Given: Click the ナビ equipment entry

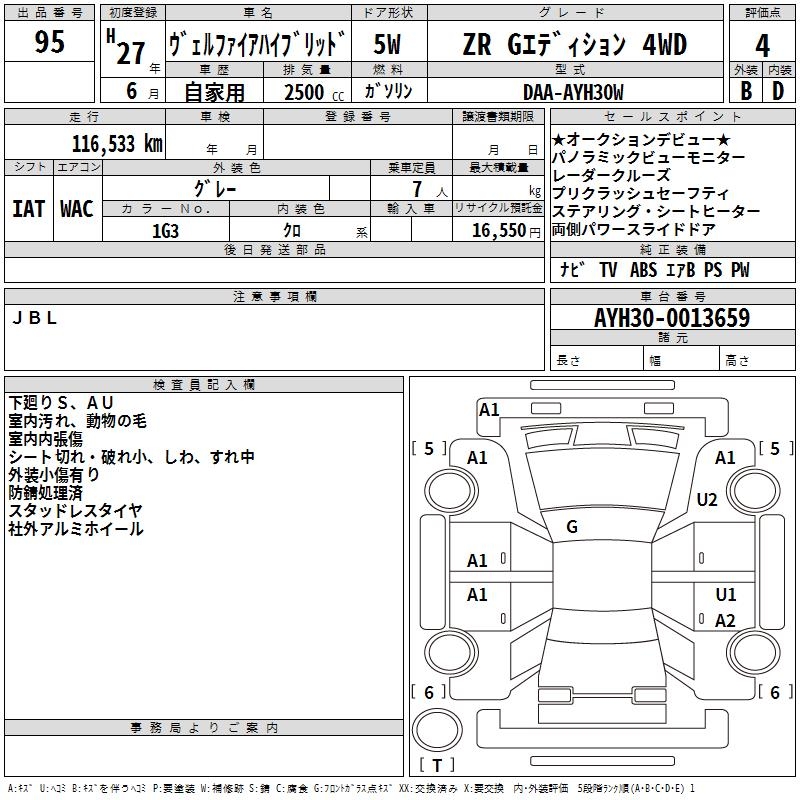Looking at the screenshot, I should tap(572, 269).
